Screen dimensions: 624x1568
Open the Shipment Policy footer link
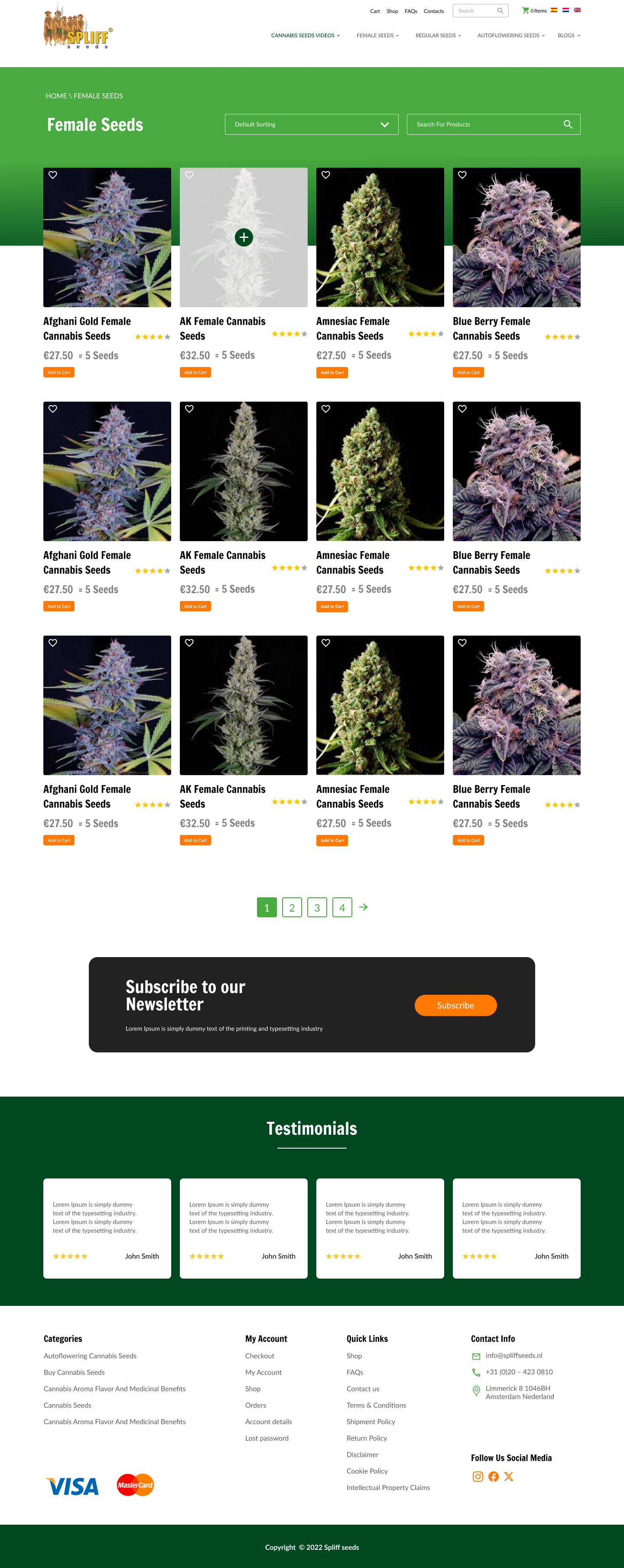click(x=371, y=1421)
